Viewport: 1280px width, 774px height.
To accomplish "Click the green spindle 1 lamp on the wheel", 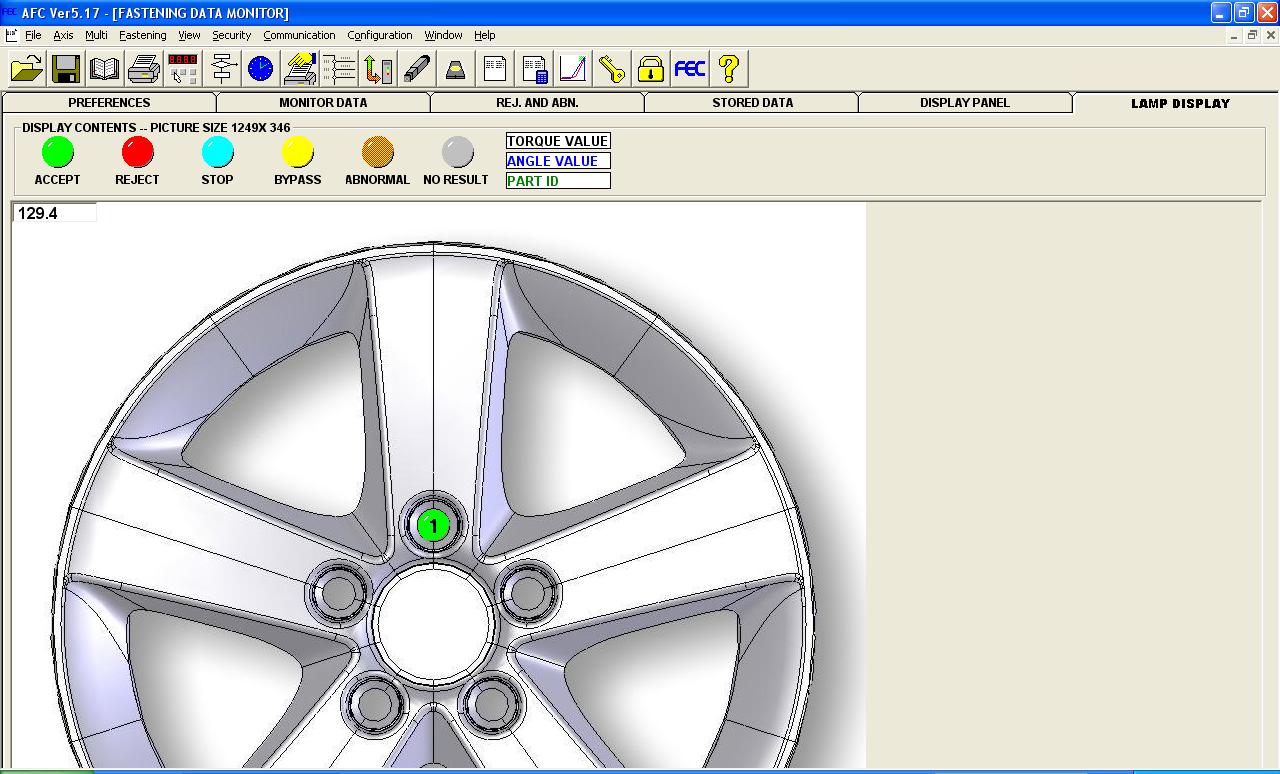I will (x=433, y=525).
